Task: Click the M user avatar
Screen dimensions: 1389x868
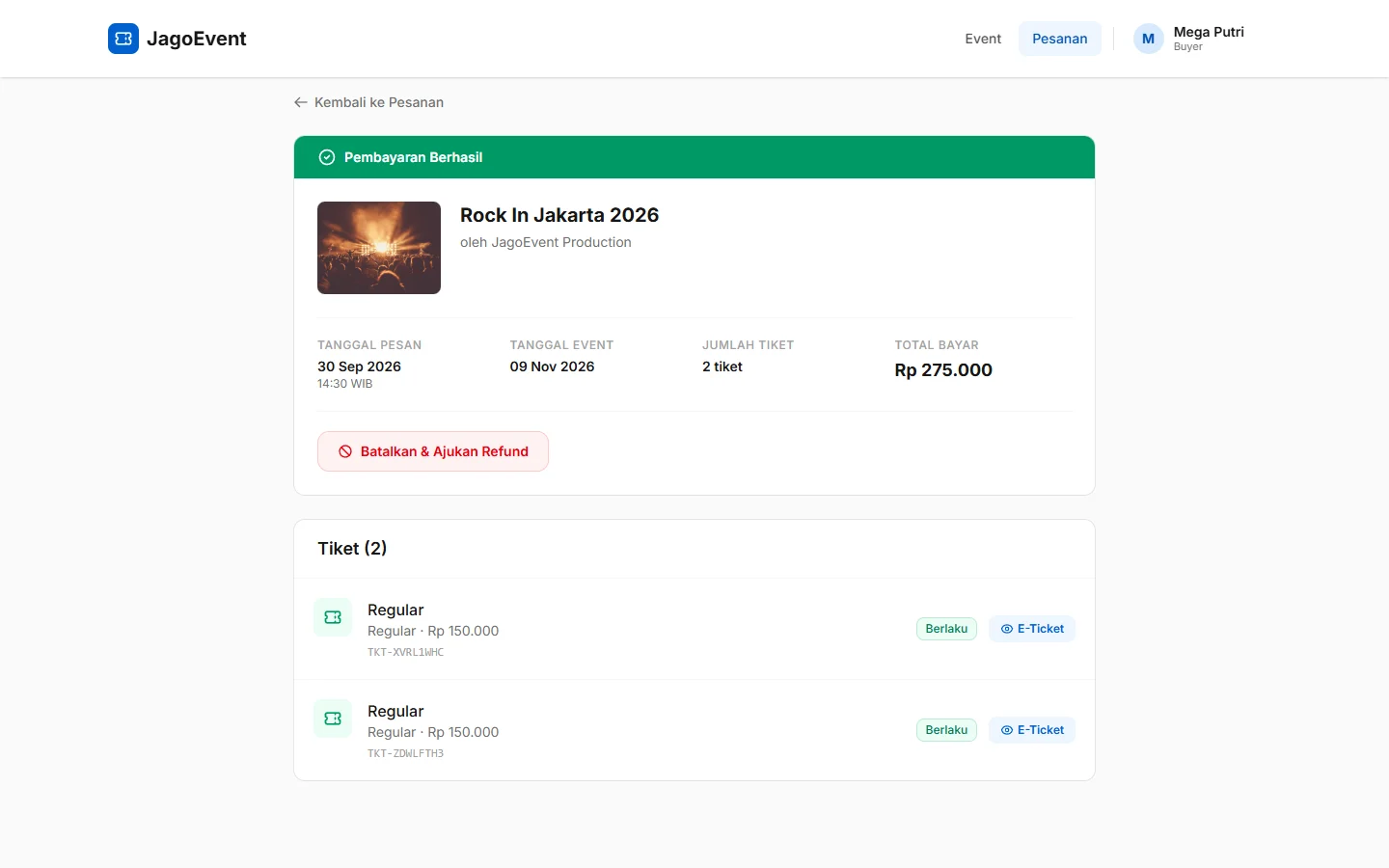Action: coord(1148,39)
